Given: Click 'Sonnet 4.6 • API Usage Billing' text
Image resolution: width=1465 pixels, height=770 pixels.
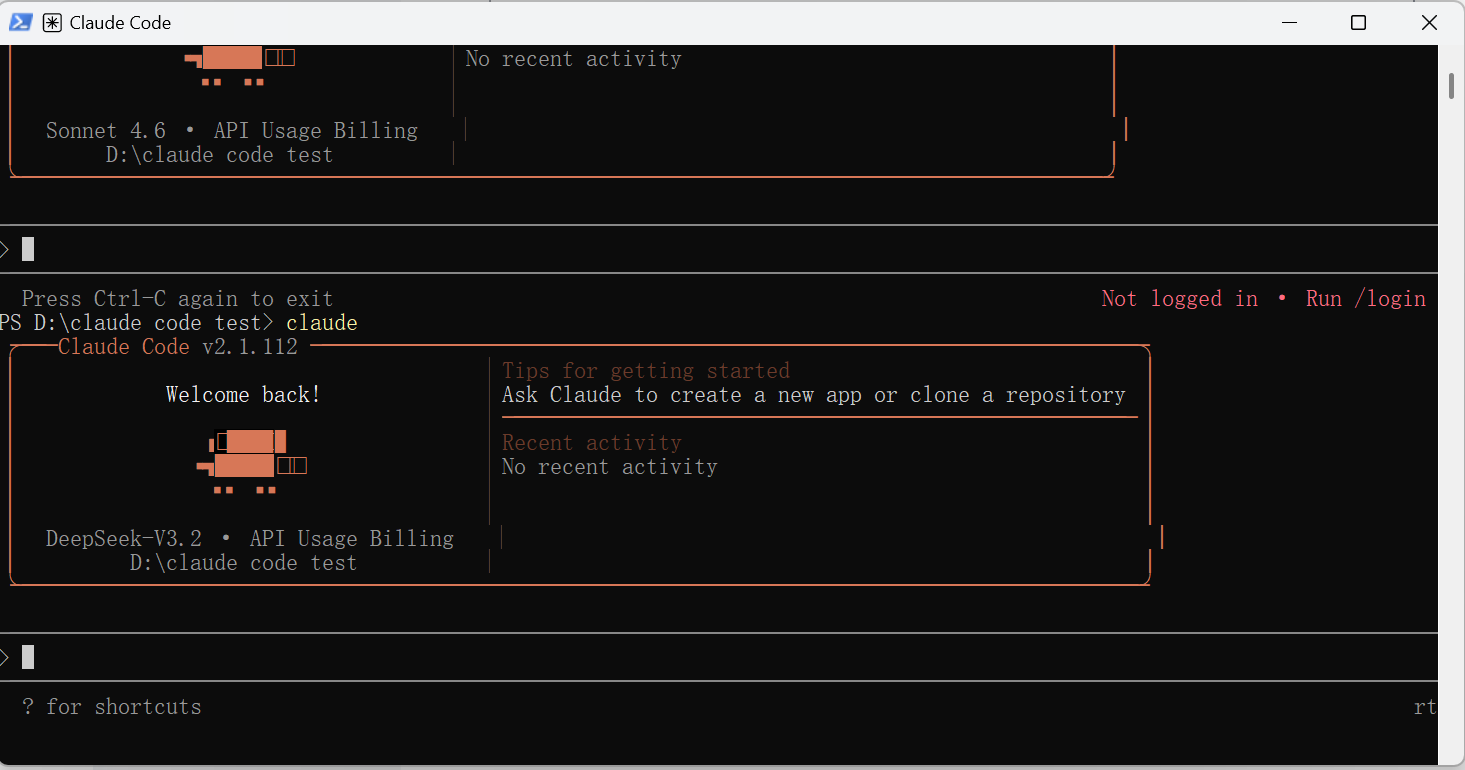Looking at the screenshot, I should [232, 131].
